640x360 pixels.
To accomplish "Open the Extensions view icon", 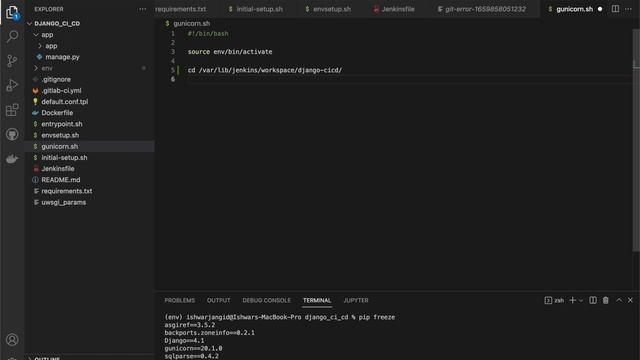I will [12, 110].
